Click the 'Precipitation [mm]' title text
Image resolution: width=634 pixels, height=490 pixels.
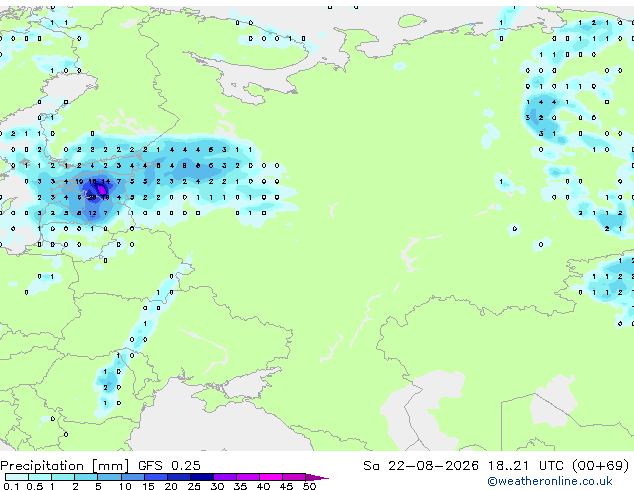click(x=65, y=466)
